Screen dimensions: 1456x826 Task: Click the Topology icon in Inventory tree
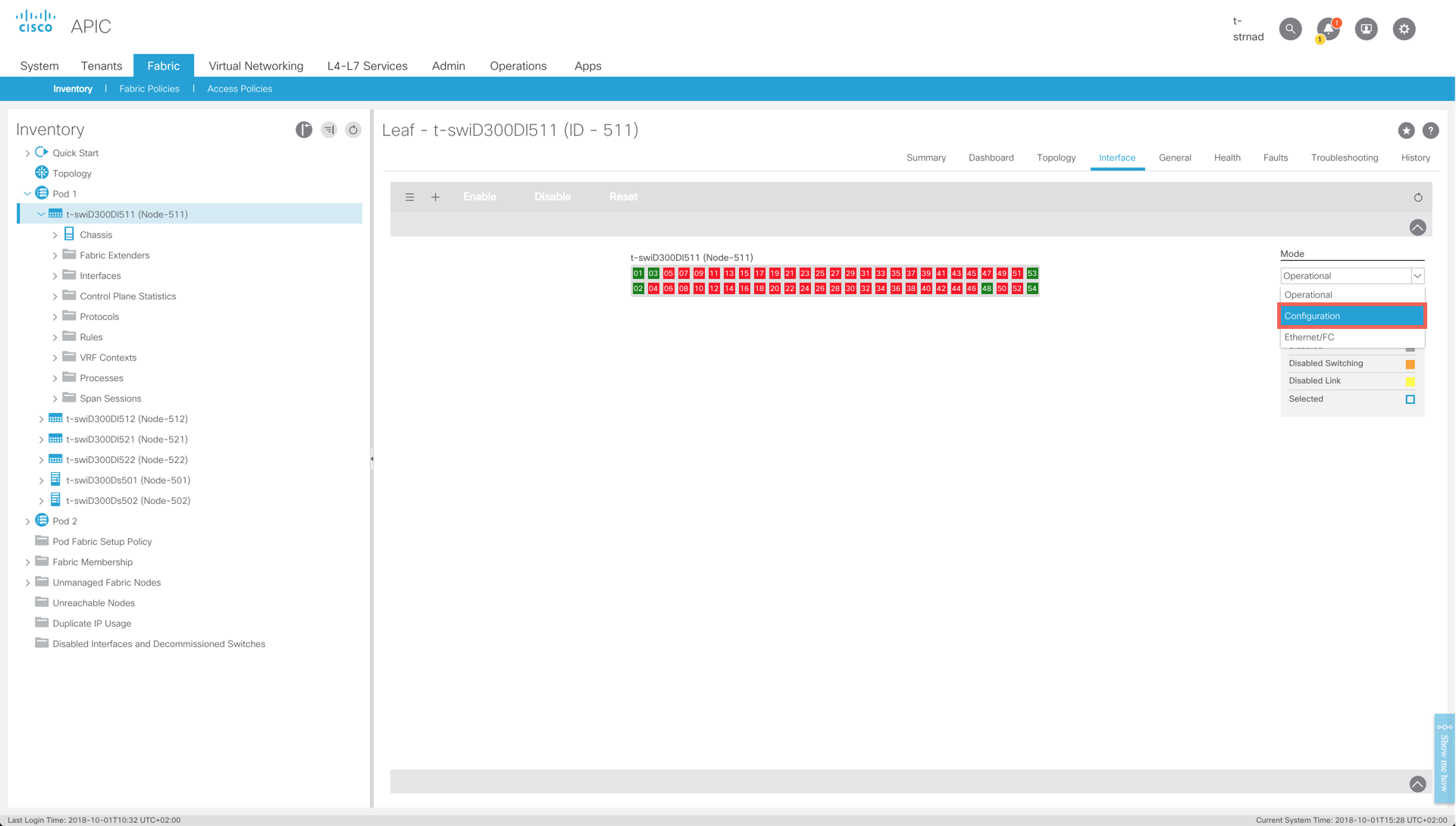point(42,174)
